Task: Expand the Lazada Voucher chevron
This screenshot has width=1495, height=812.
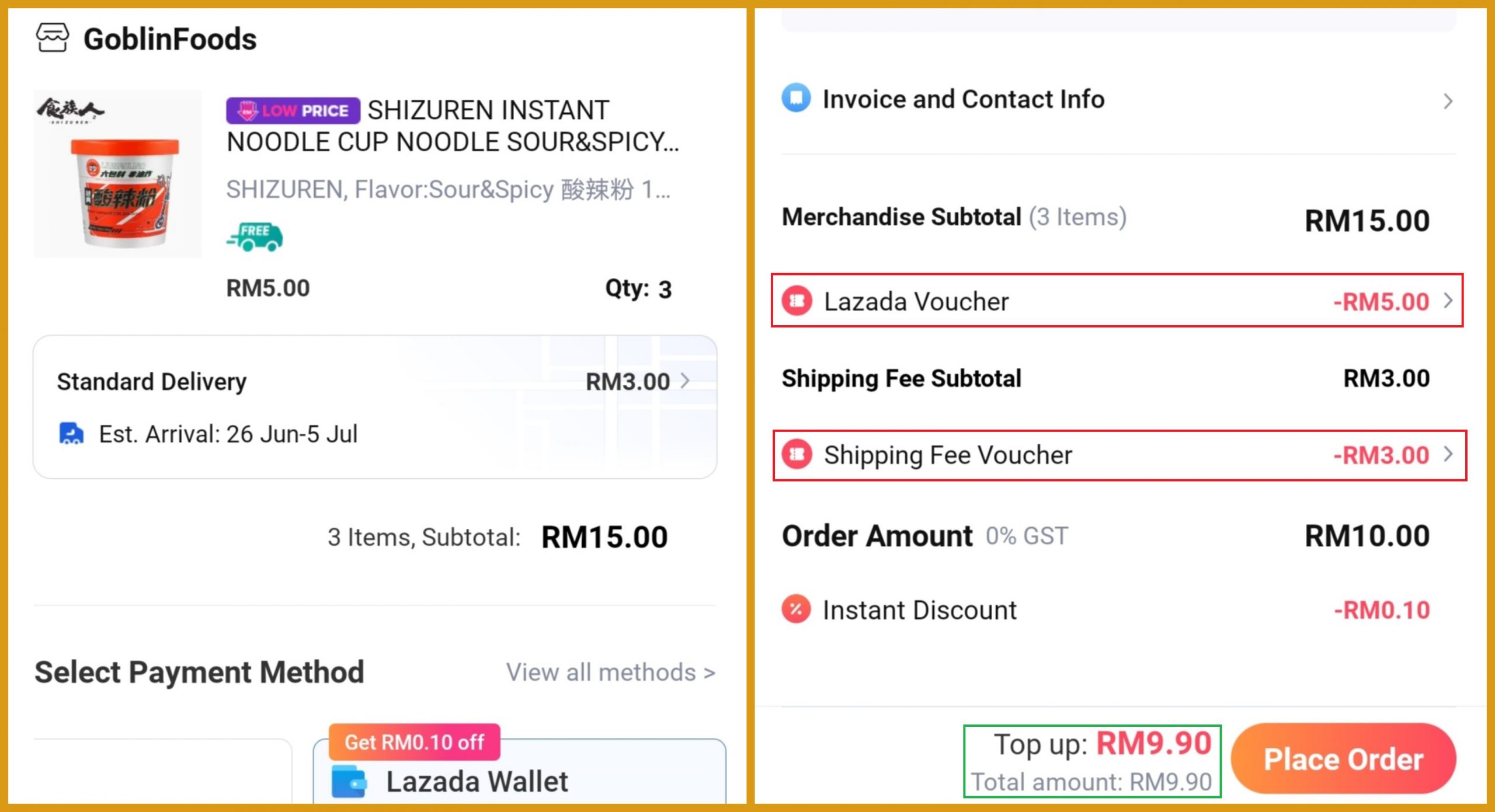Action: click(x=1448, y=301)
